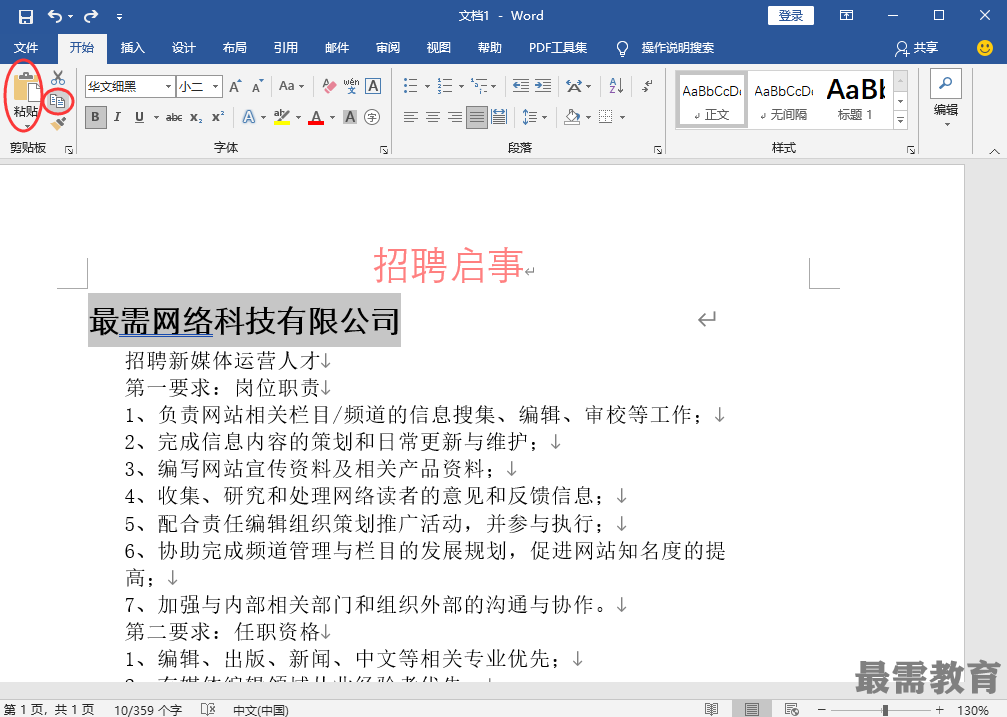This screenshot has width=1007, height=717.
Task: Apply yellow text highlight color
Action: (282, 117)
